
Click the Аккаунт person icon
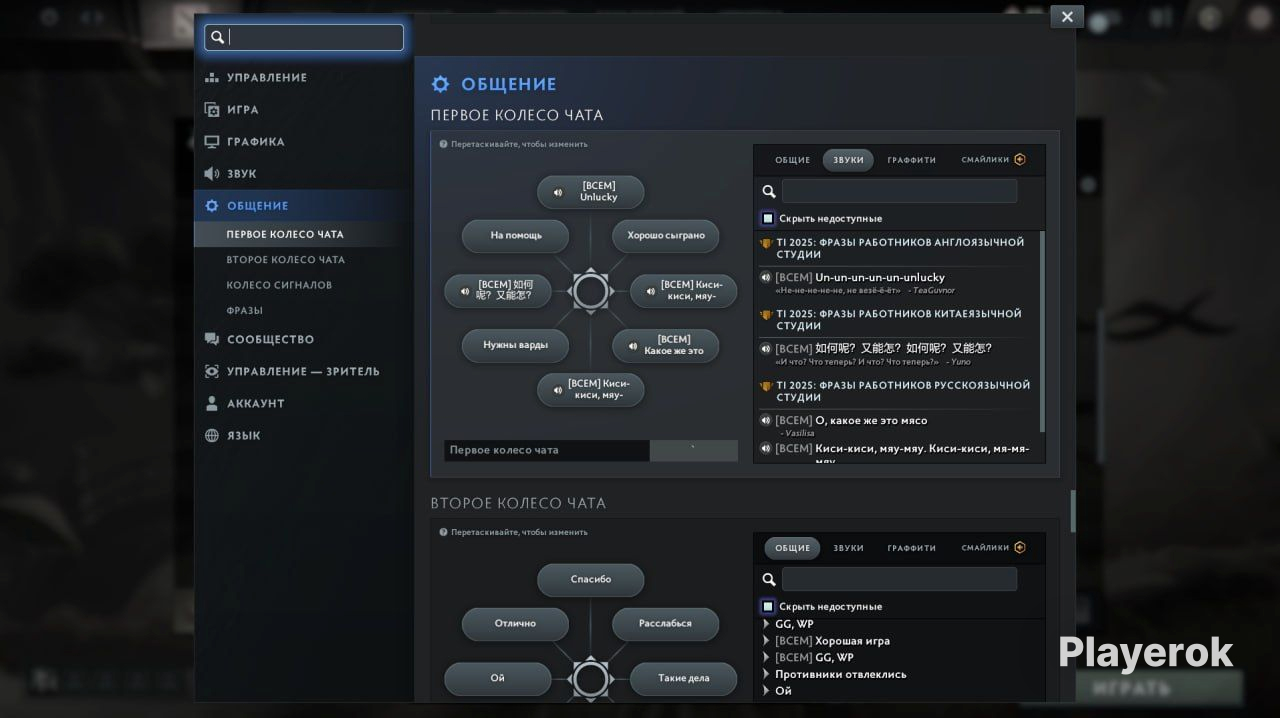pyautogui.click(x=212, y=404)
